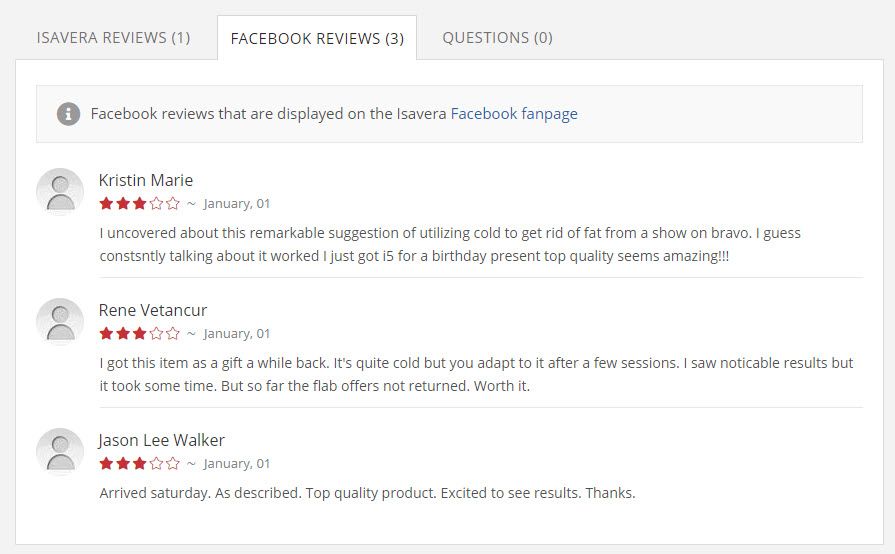Screen dimensions: 895x554
Task: Click reviewer name Rene Vetancur
Action: [153, 310]
